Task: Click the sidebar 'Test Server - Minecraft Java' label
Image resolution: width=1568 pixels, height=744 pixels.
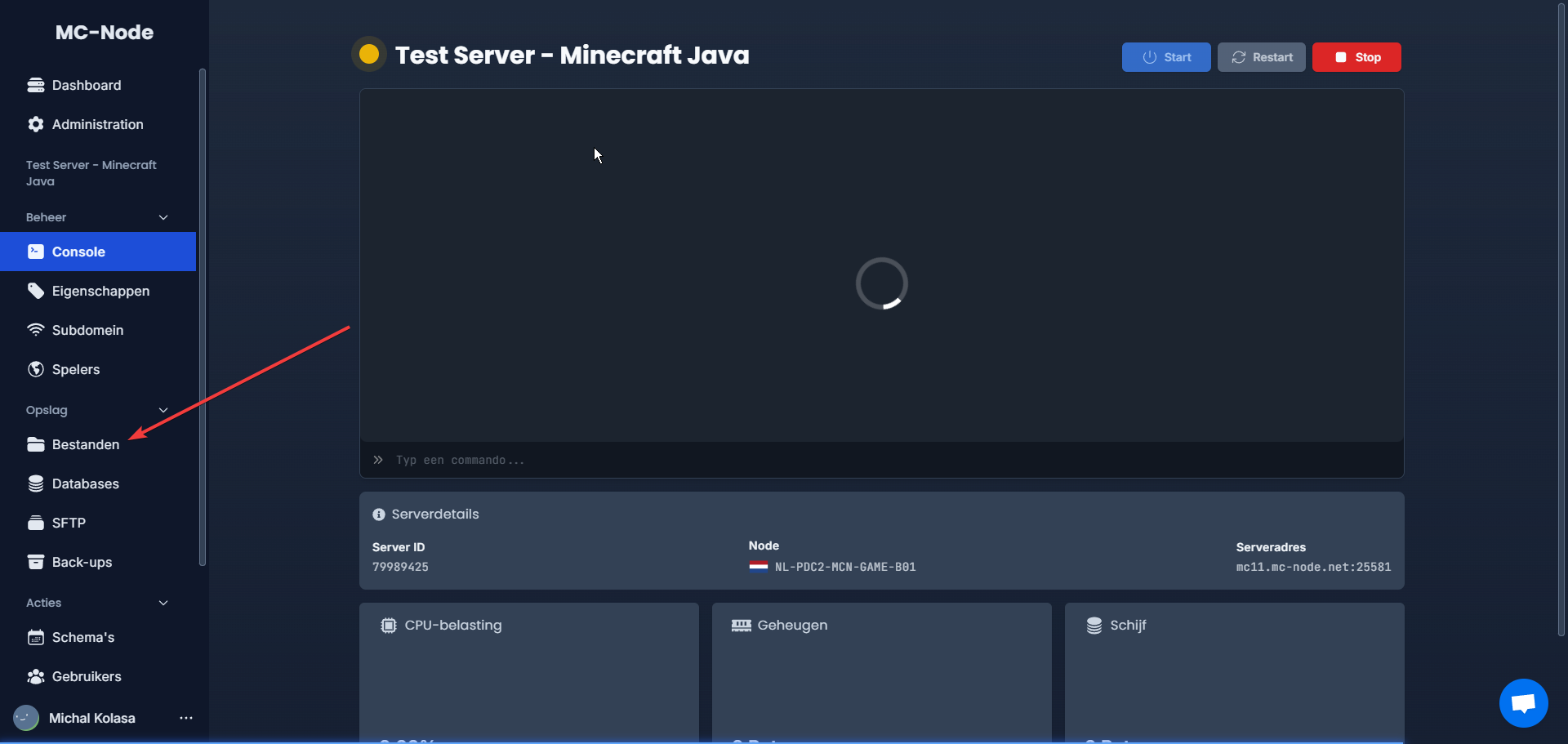Action: pyautogui.click(x=91, y=173)
